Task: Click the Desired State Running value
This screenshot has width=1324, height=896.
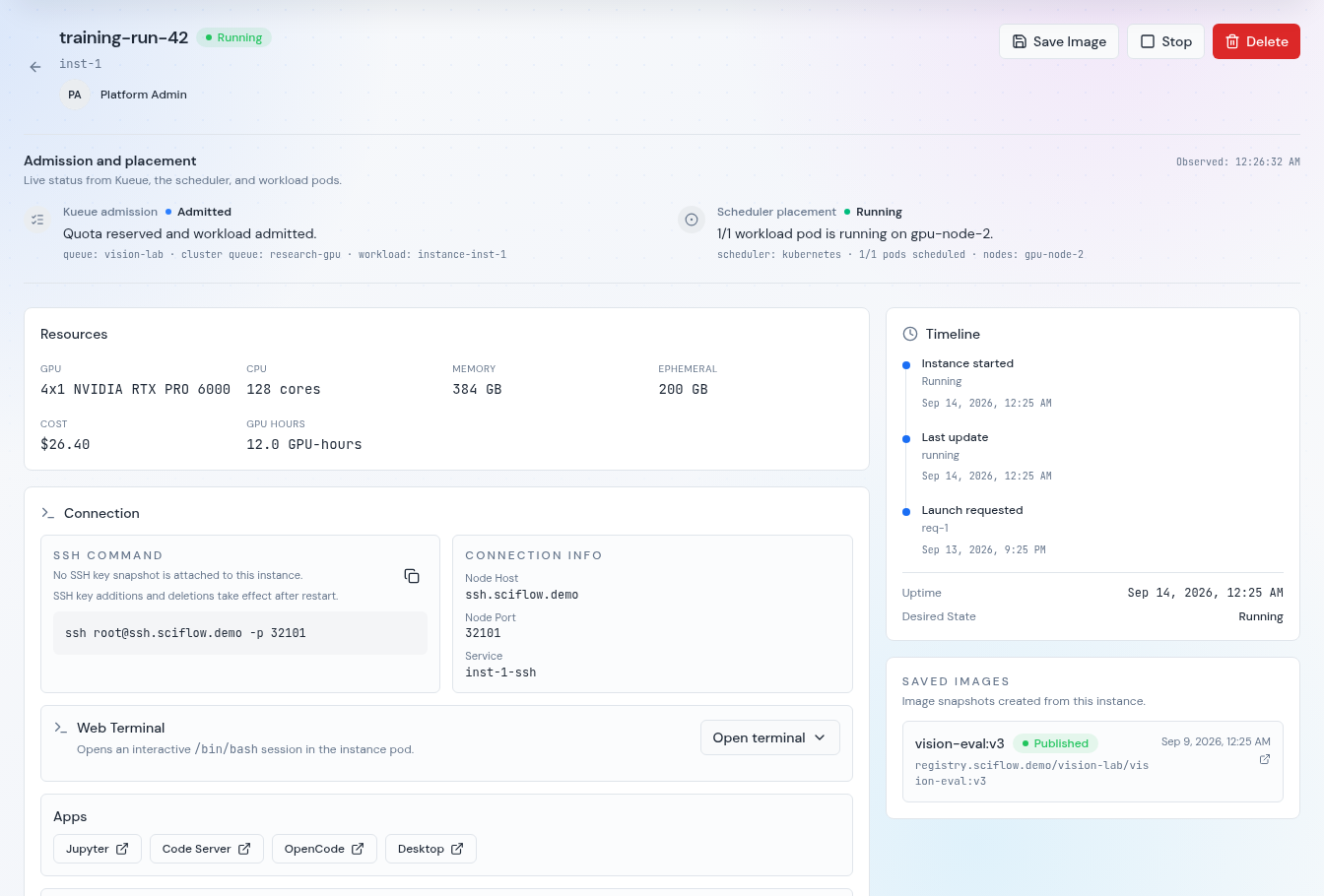Action: pos(1261,616)
